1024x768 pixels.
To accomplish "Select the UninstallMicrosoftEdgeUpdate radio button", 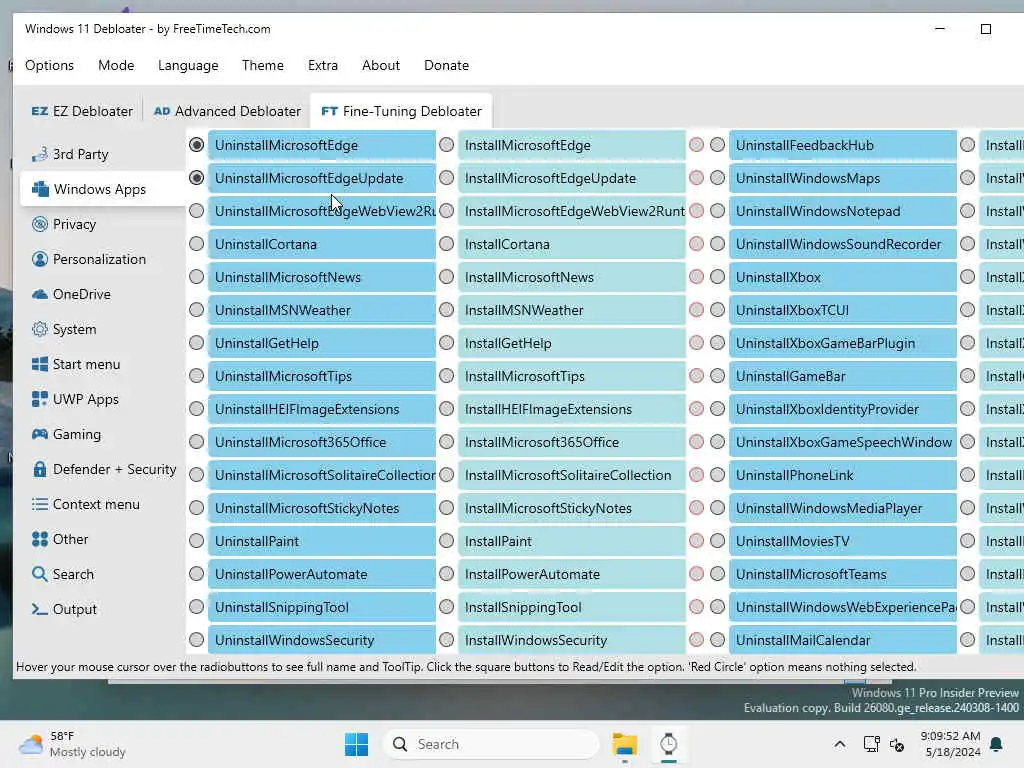I will click(197, 178).
